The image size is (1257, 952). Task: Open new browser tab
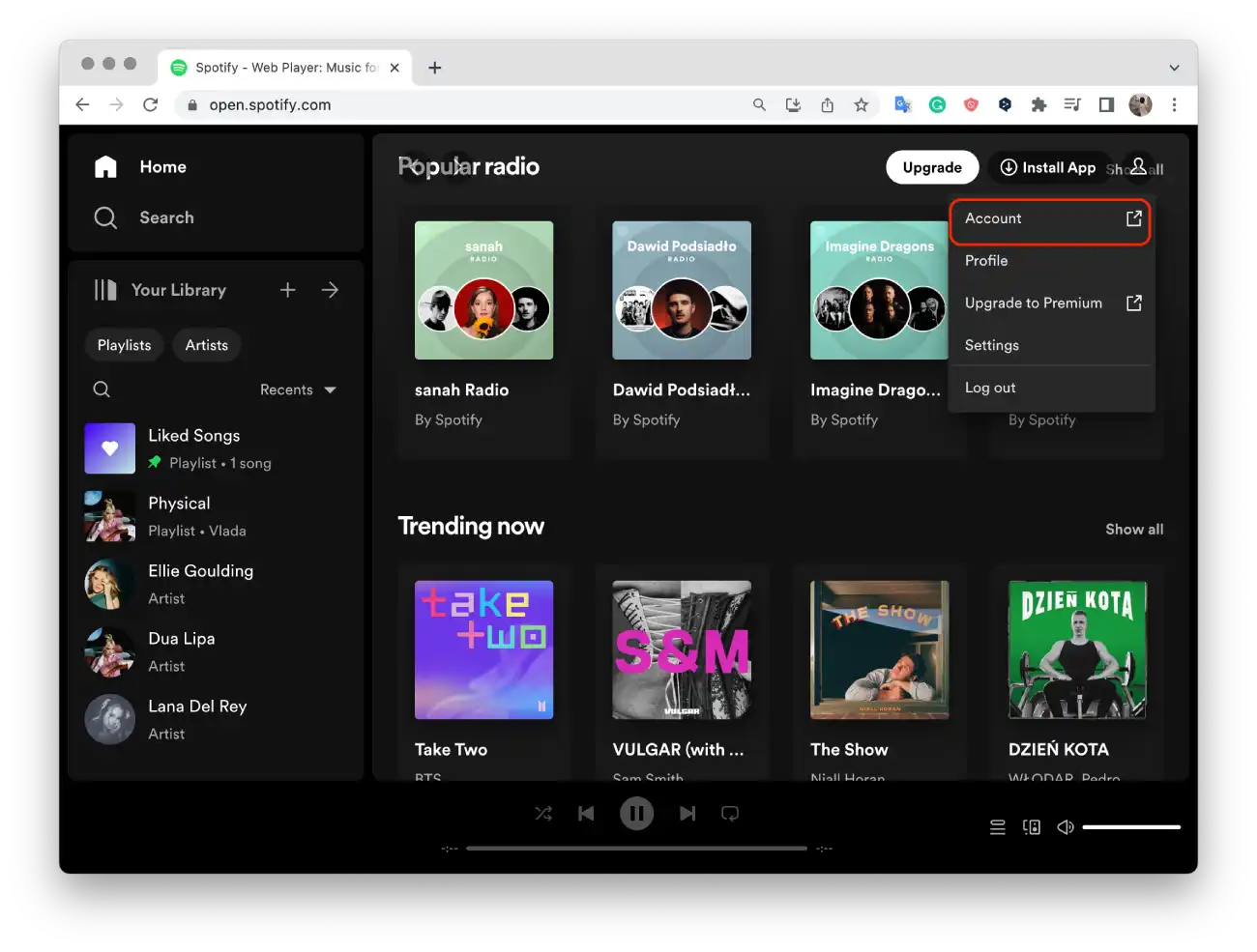[x=435, y=68]
